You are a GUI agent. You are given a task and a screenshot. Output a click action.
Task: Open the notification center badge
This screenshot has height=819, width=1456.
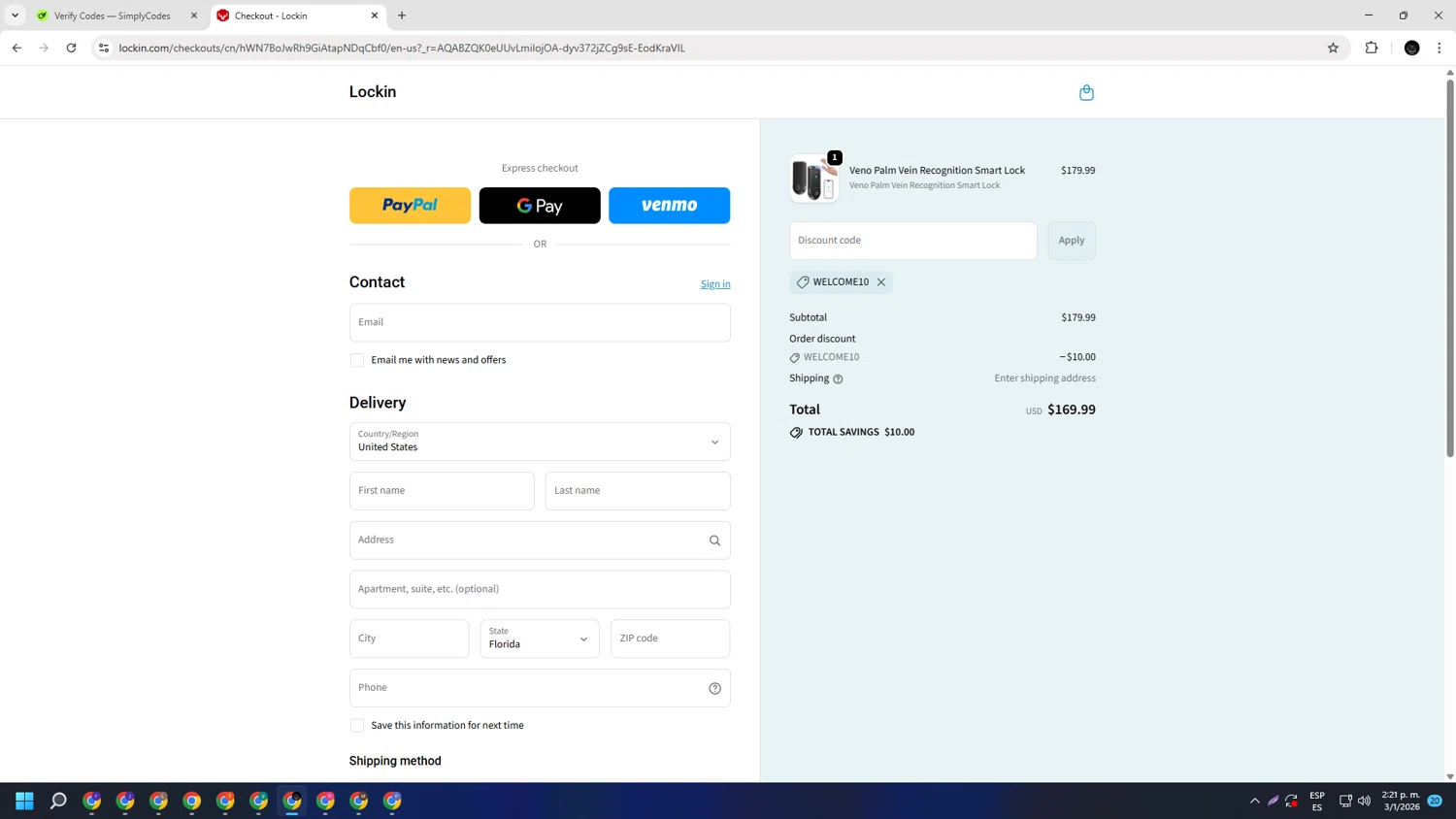pyautogui.click(x=1435, y=801)
